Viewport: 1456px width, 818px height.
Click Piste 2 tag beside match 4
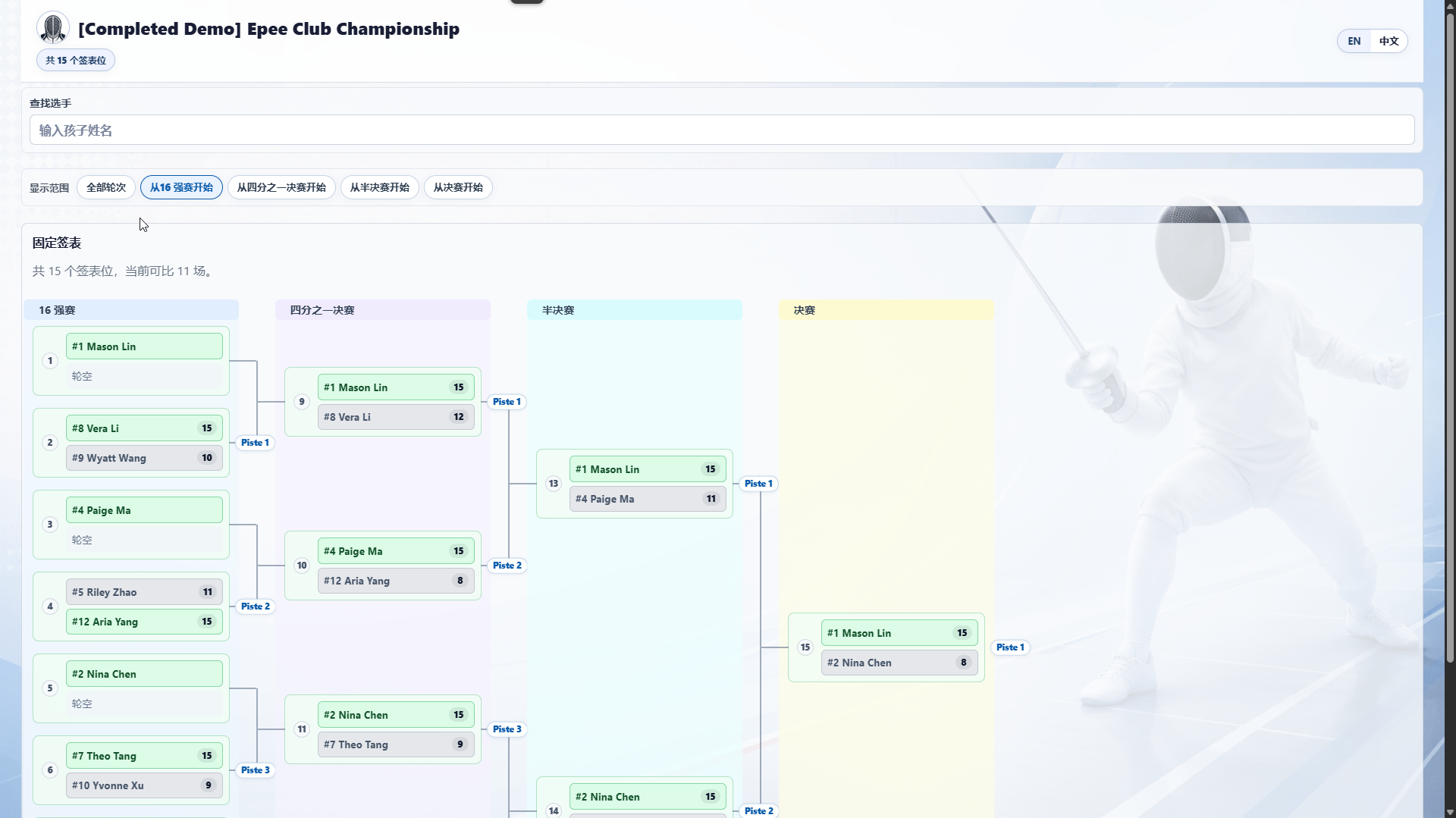pyautogui.click(x=256, y=606)
